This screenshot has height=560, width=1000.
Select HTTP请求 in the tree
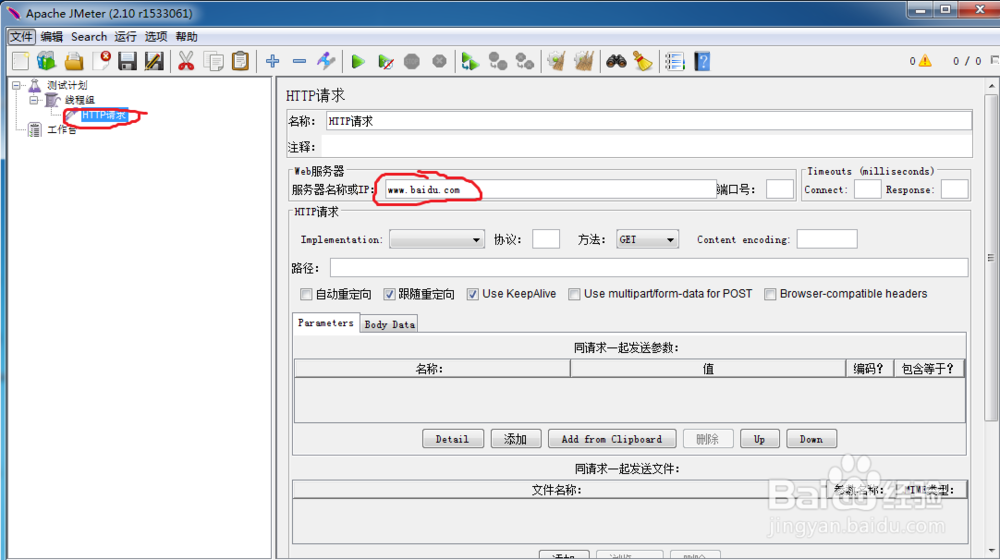coord(104,115)
